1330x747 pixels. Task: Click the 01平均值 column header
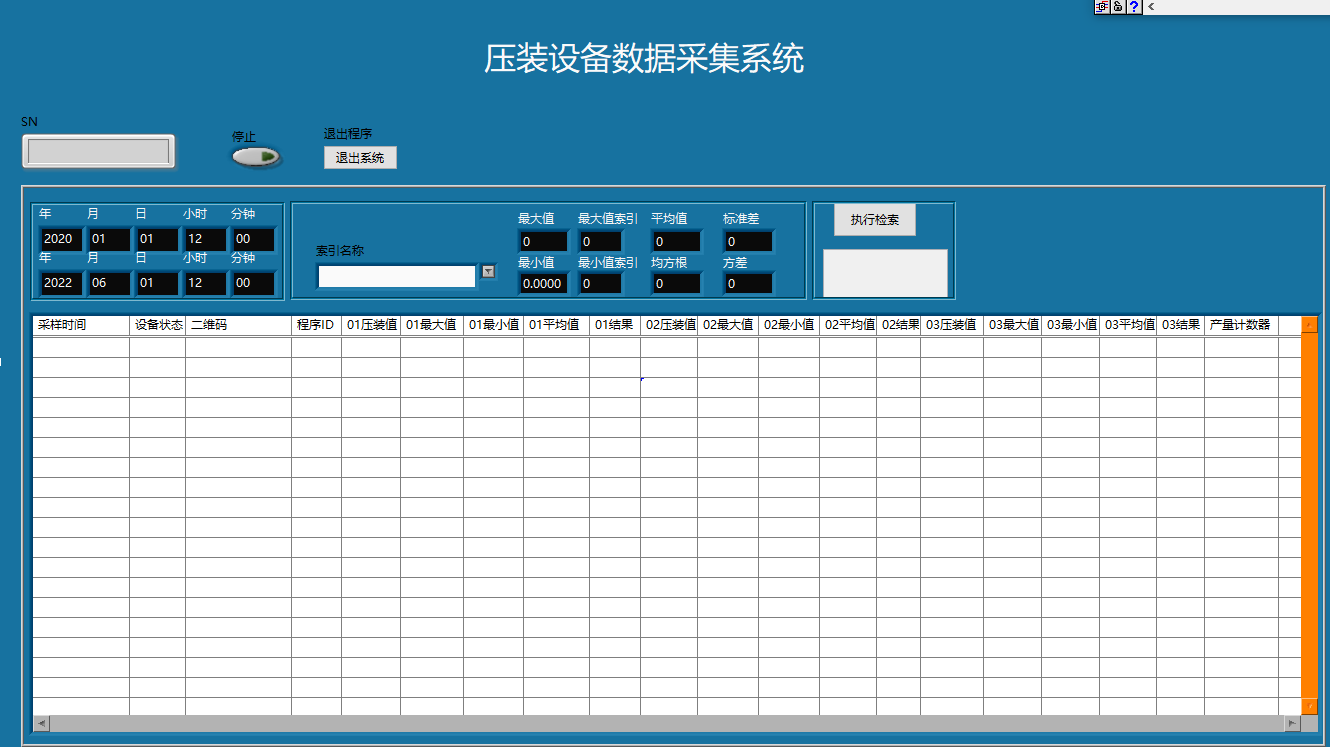pyautogui.click(x=556, y=325)
